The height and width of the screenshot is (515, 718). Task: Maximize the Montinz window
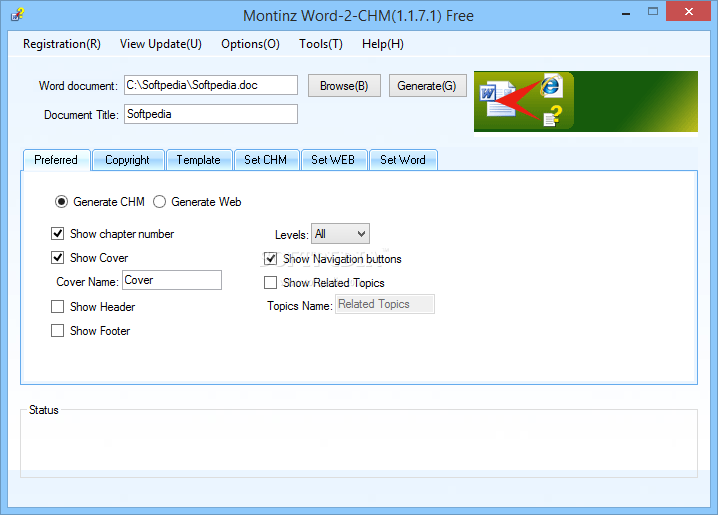point(653,11)
